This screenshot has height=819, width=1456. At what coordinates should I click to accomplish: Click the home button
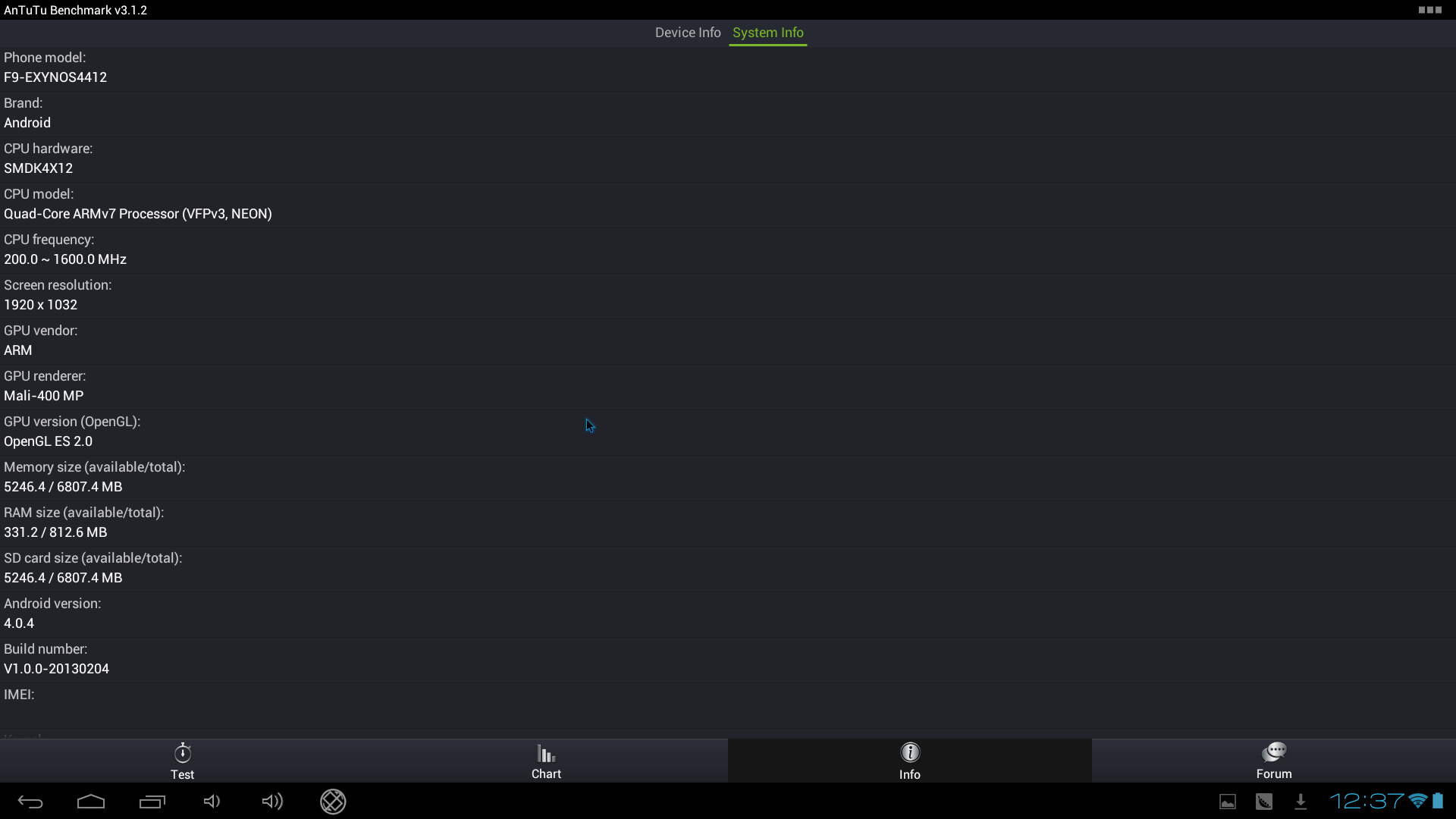tap(92, 800)
